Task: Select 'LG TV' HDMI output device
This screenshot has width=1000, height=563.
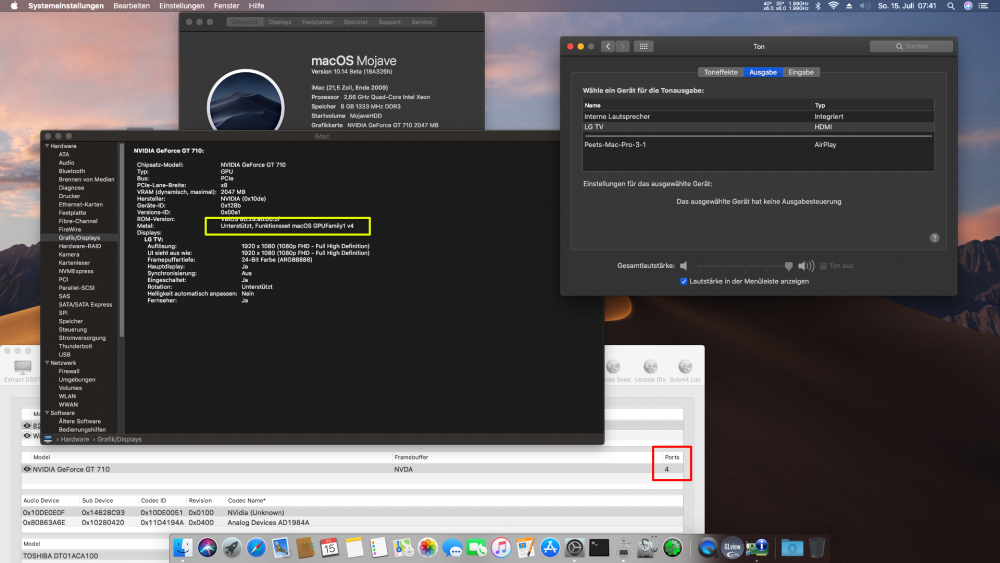Action: 758,127
